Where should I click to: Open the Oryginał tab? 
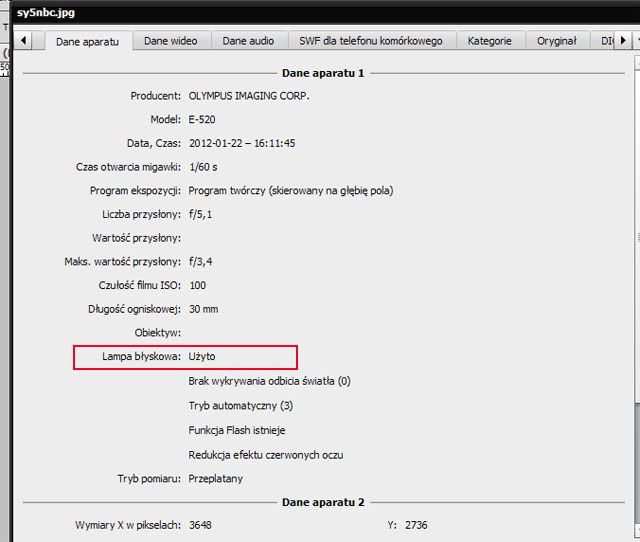click(x=556, y=41)
